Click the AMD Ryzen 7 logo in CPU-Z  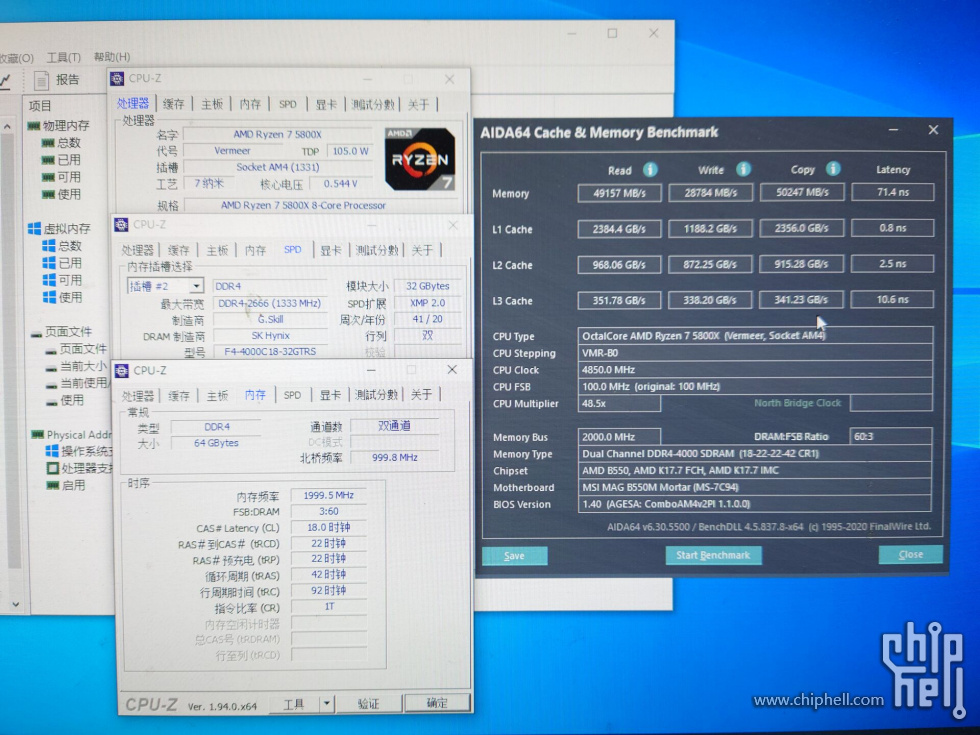(x=420, y=155)
